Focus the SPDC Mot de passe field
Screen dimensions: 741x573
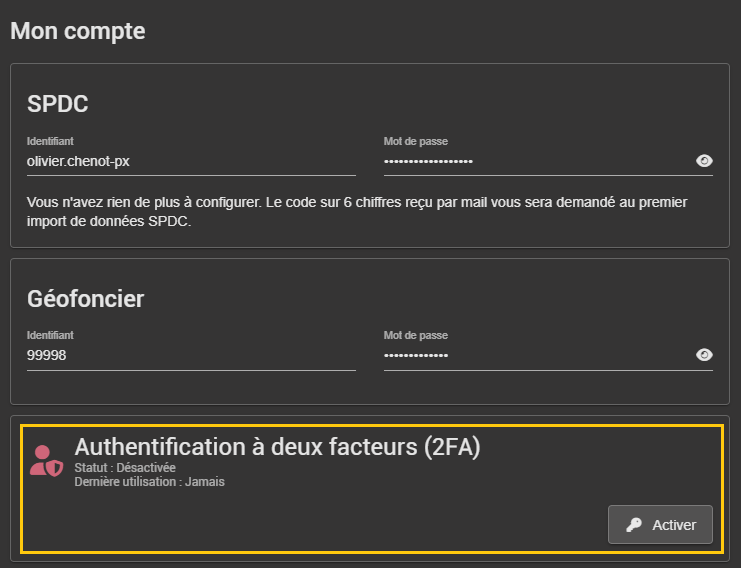pyautogui.click(x=535, y=161)
